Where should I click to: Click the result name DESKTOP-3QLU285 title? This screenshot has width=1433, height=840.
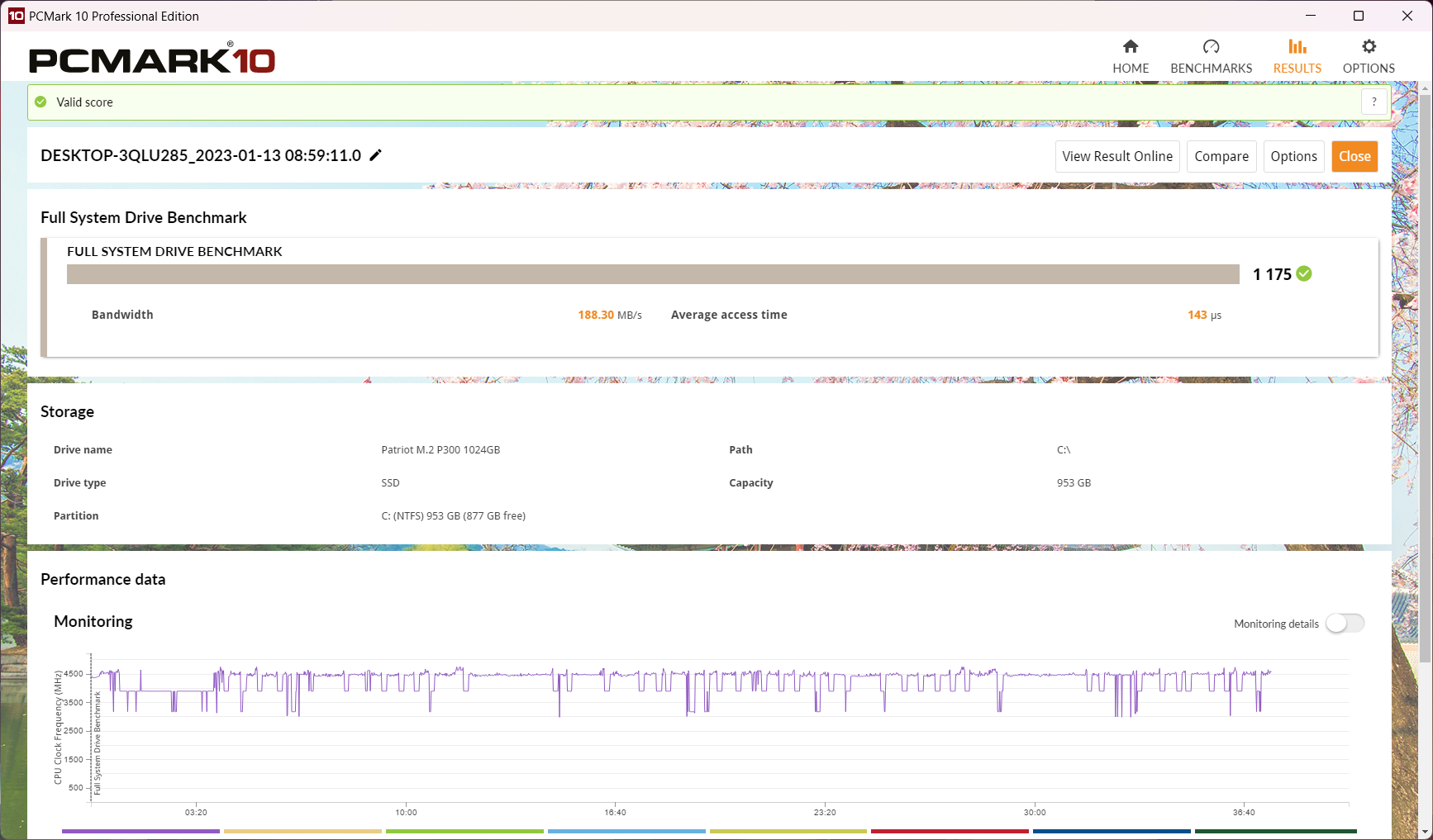(201, 155)
